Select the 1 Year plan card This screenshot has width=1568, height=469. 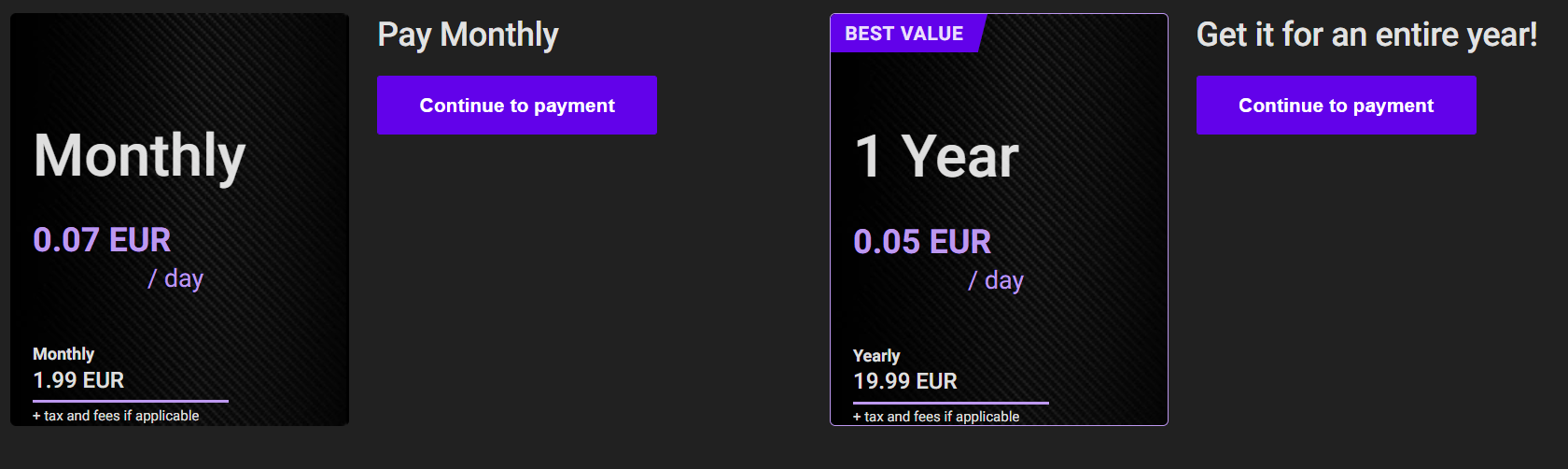[999, 220]
